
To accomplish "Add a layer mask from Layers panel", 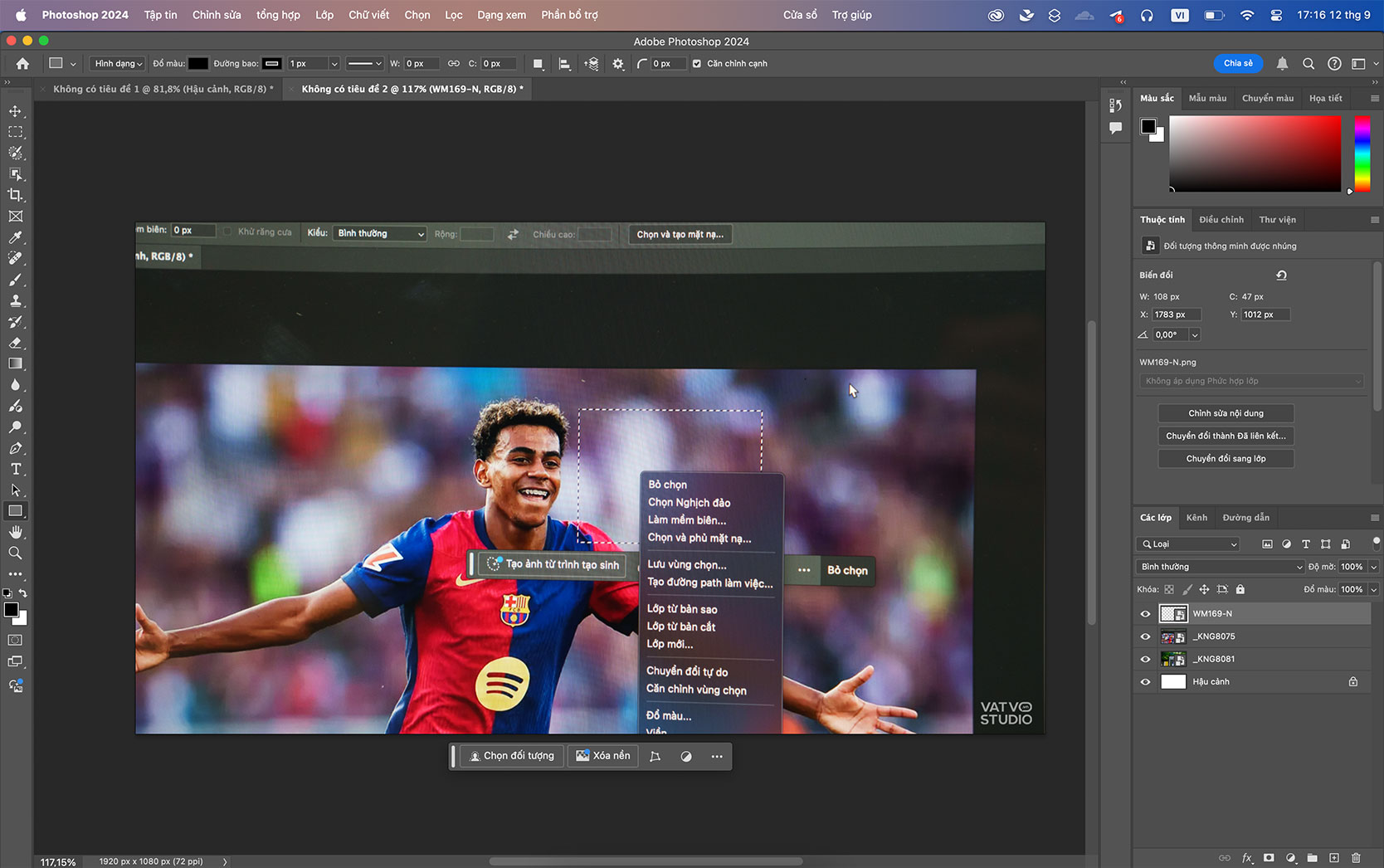I will 1269,858.
